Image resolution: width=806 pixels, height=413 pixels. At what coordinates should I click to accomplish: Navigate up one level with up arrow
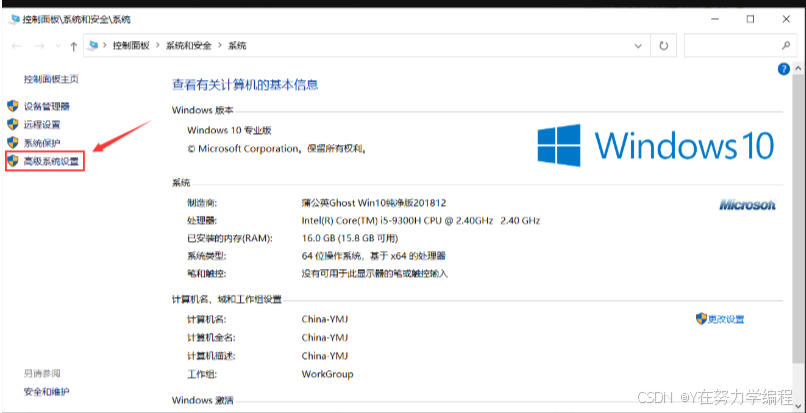pyautogui.click(x=74, y=46)
